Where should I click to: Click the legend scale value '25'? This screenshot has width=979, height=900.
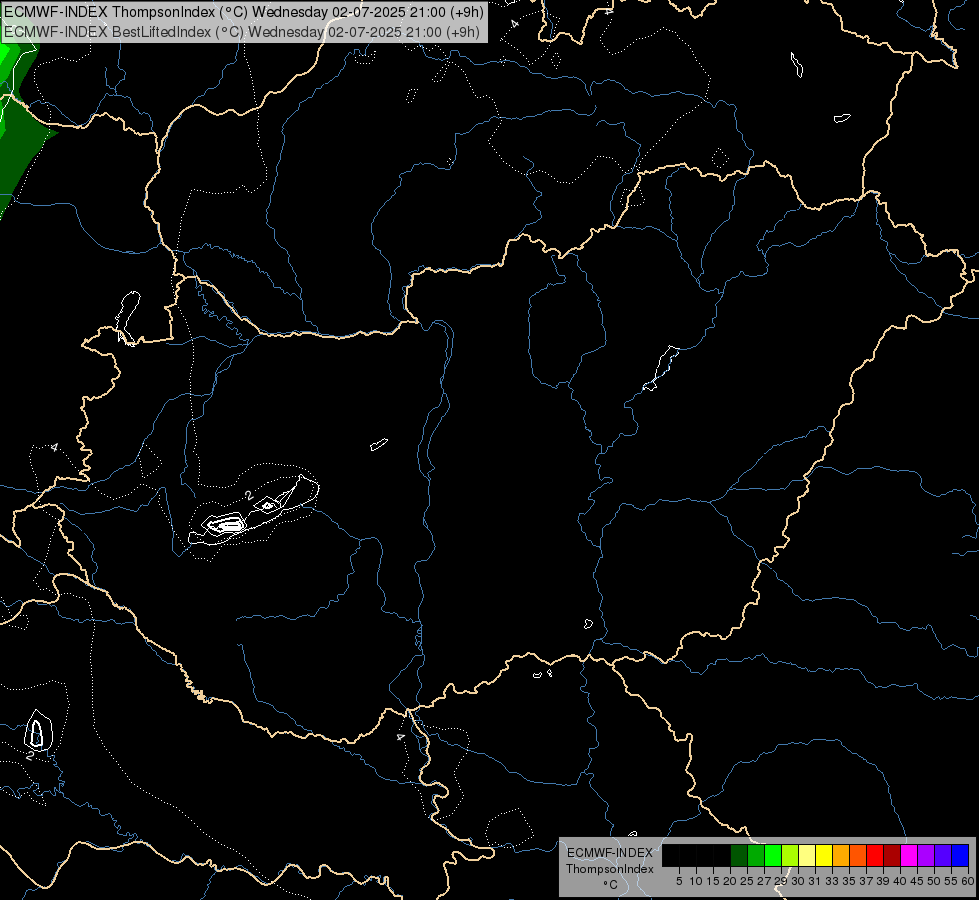click(x=747, y=881)
